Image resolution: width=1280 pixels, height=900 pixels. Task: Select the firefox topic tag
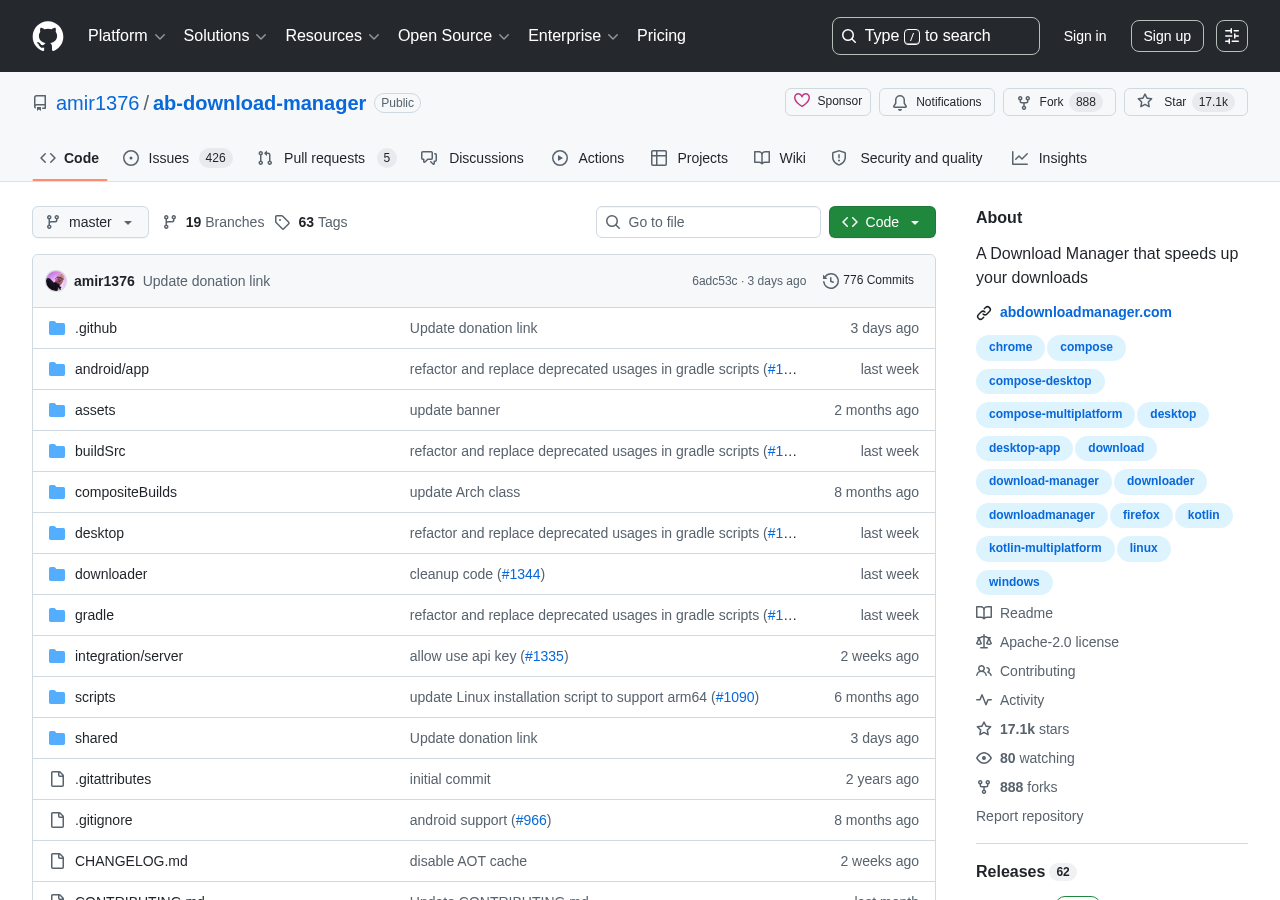coord(1141,515)
